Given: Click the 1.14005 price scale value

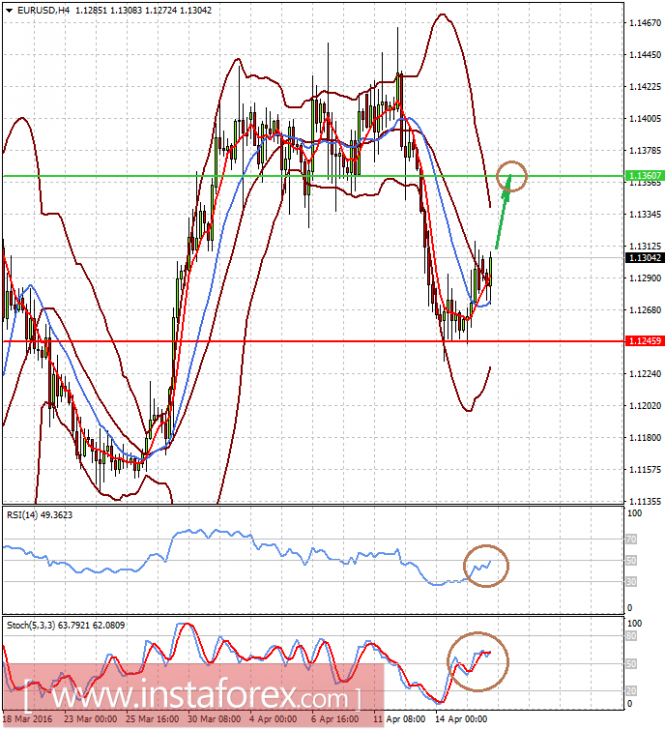Looking at the screenshot, I should click(x=645, y=119).
